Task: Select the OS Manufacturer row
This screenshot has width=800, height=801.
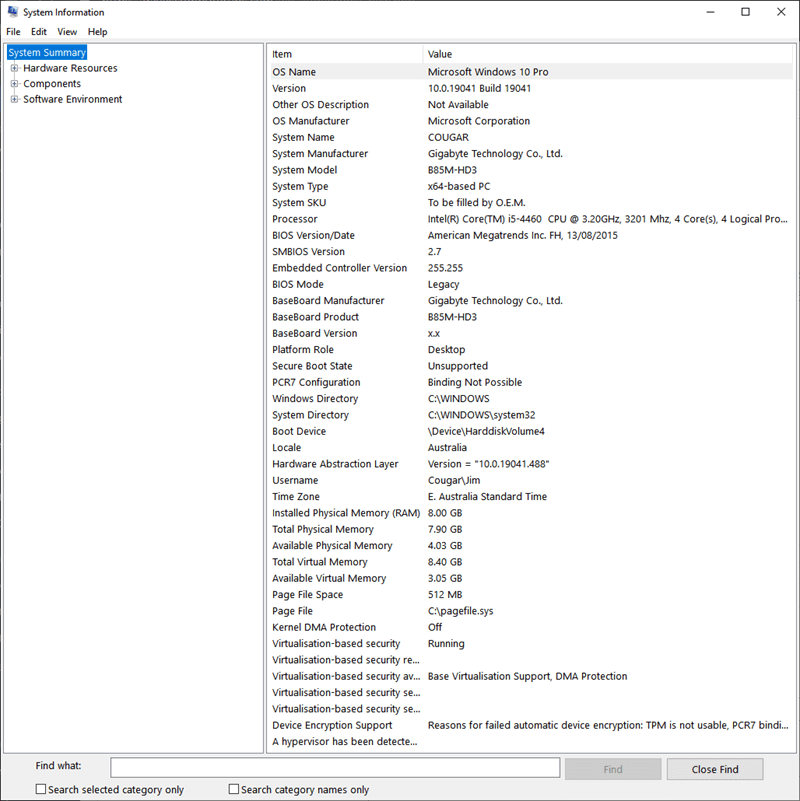Action: pyautogui.click(x=531, y=121)
